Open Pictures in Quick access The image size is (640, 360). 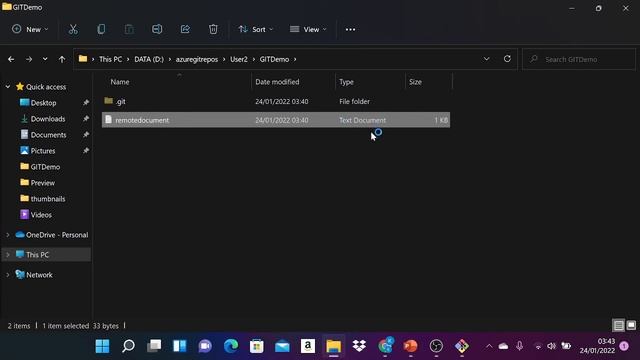click(43, 151)
